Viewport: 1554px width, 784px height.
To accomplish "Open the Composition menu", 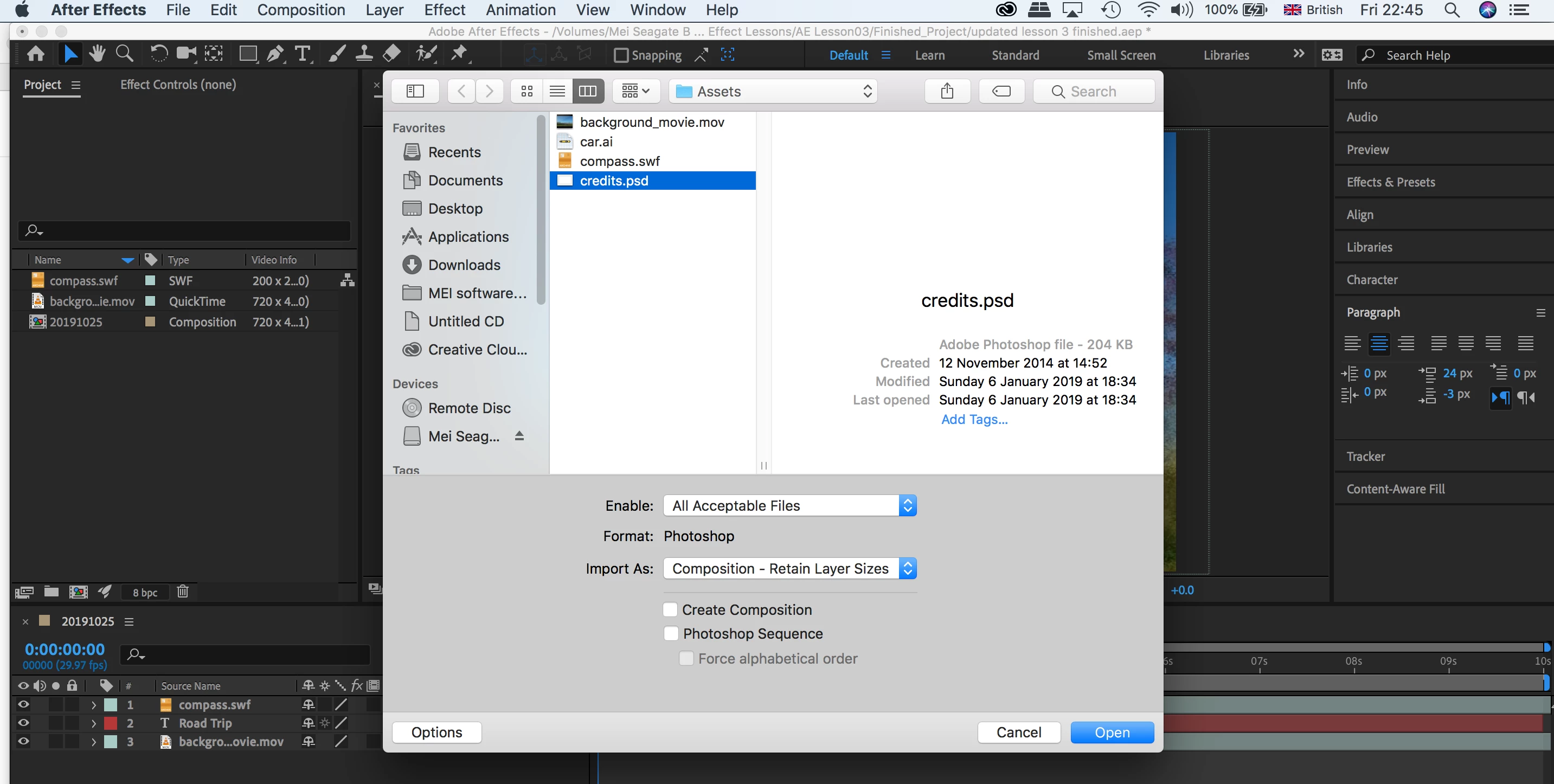I will click(301, 10).
